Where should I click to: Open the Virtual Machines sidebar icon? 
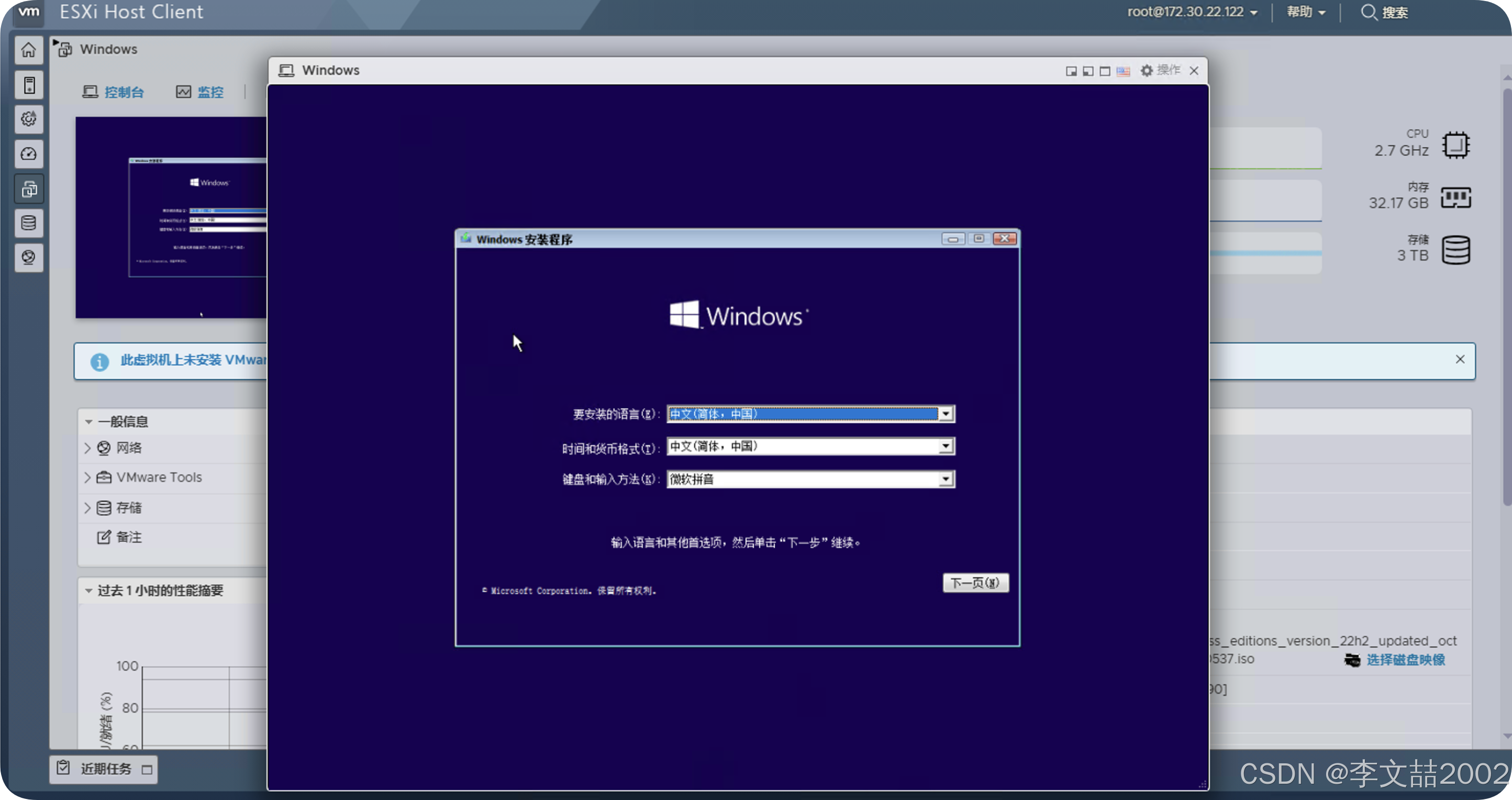pos(29,190)
